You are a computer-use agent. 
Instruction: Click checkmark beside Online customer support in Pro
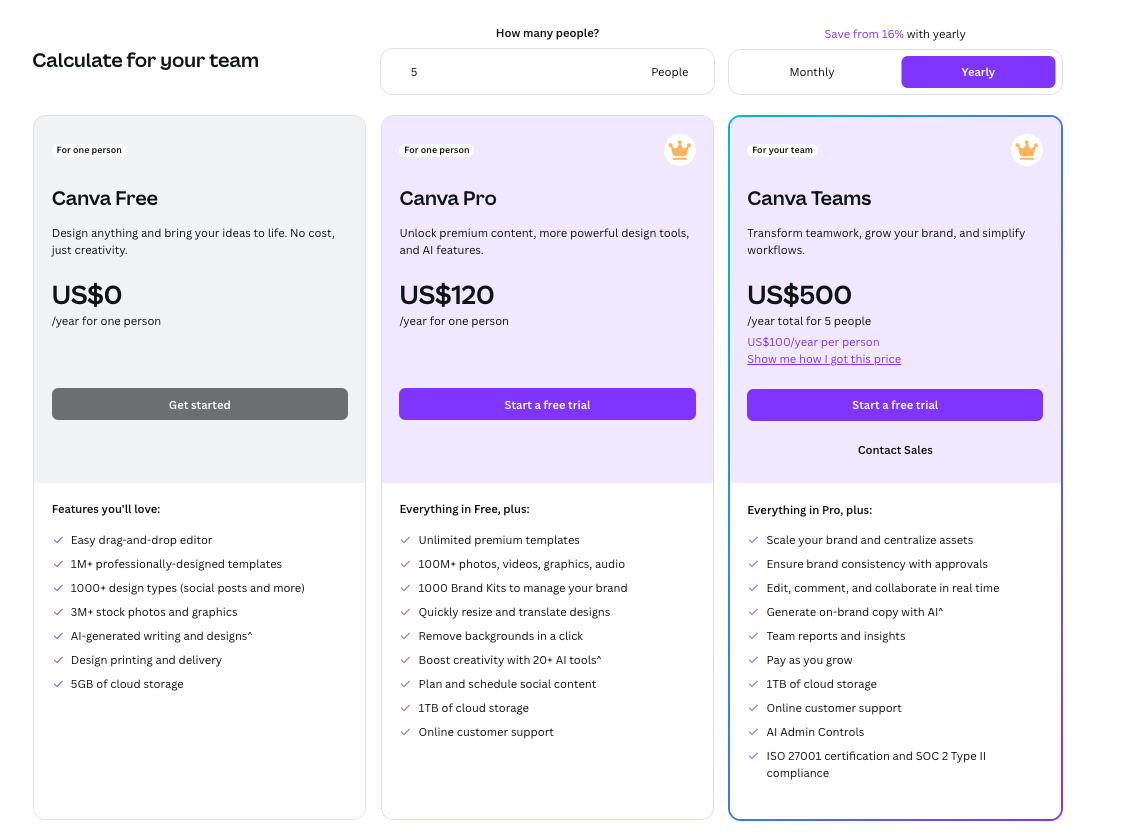[x=406, y=732]
